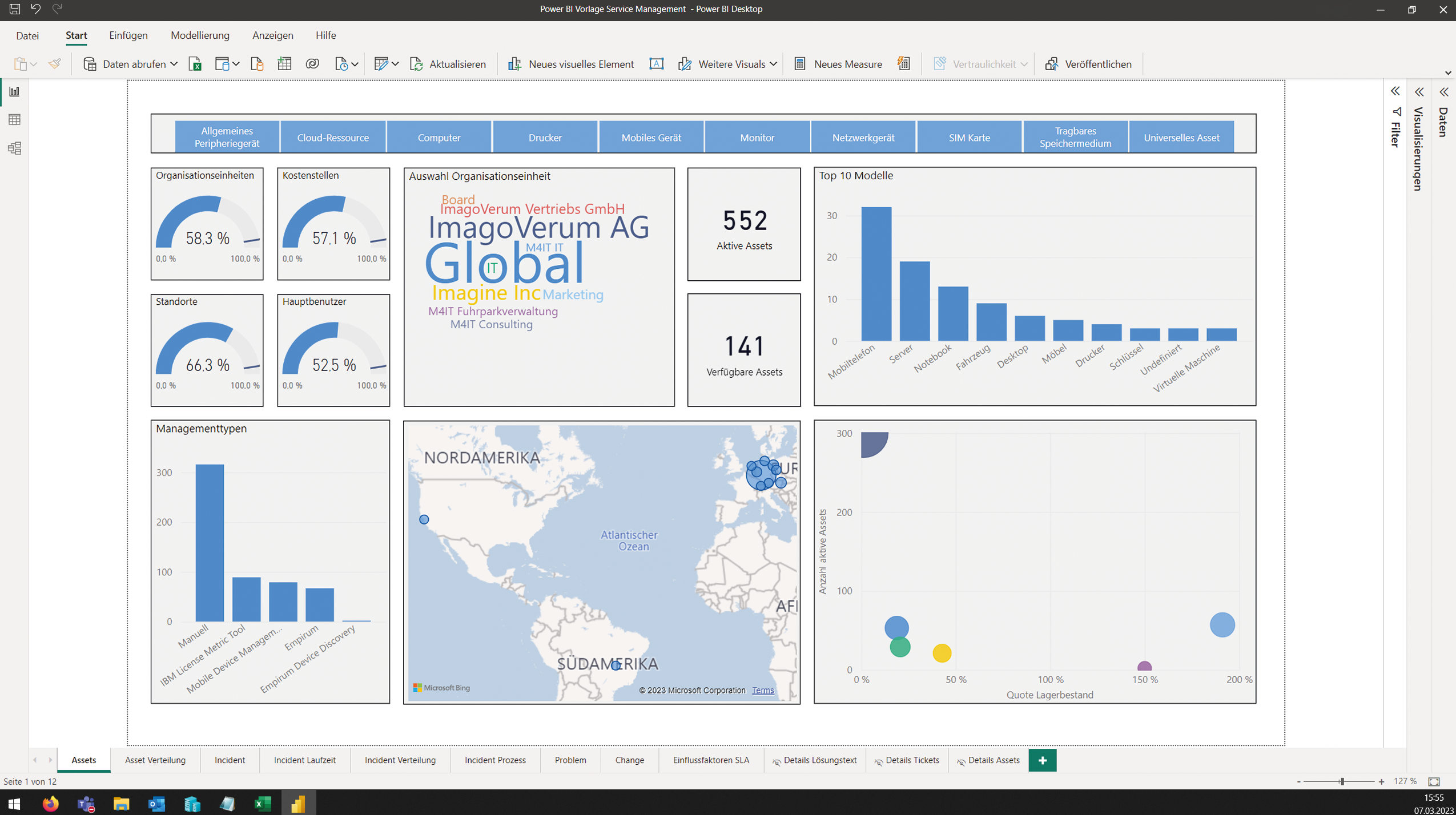Click the Excel workbook import icon
1456x815 pixels.
195,64
